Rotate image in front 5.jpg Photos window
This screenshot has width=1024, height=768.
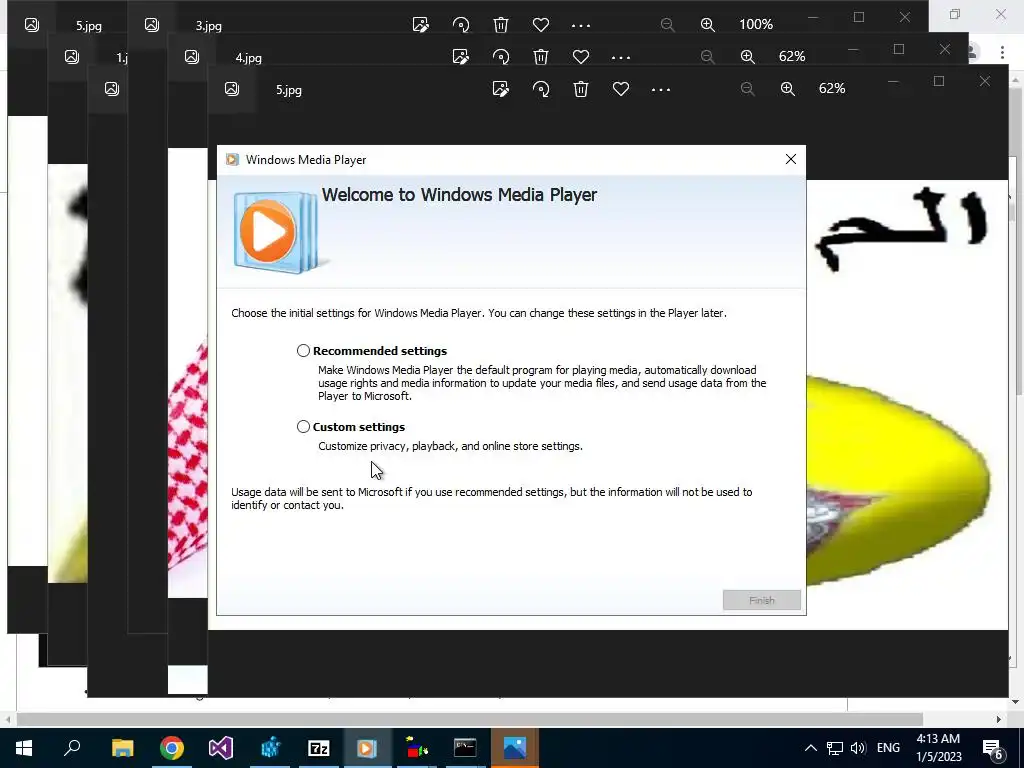point(541,89)
